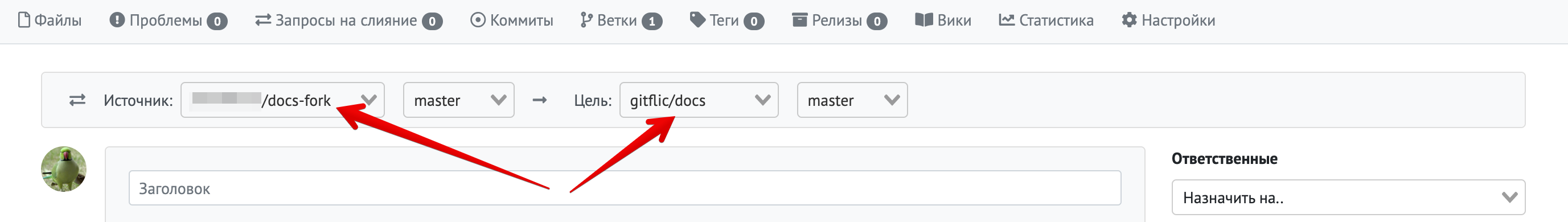This screenshot has width=1568, height=222.
Task: Click the Вики book icon
Action: 923,20
